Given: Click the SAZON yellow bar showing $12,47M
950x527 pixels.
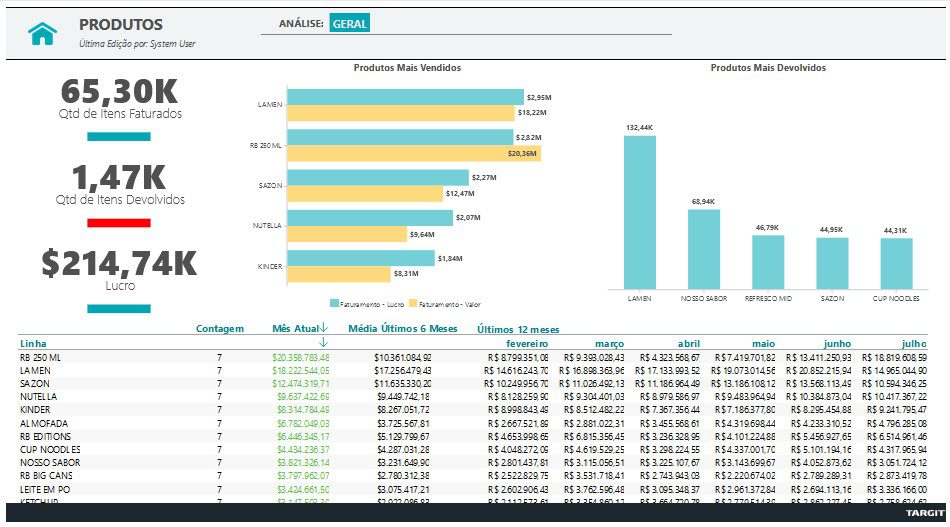Looking at the screenshot, I should pyautogui.click(x=365, y=194).
